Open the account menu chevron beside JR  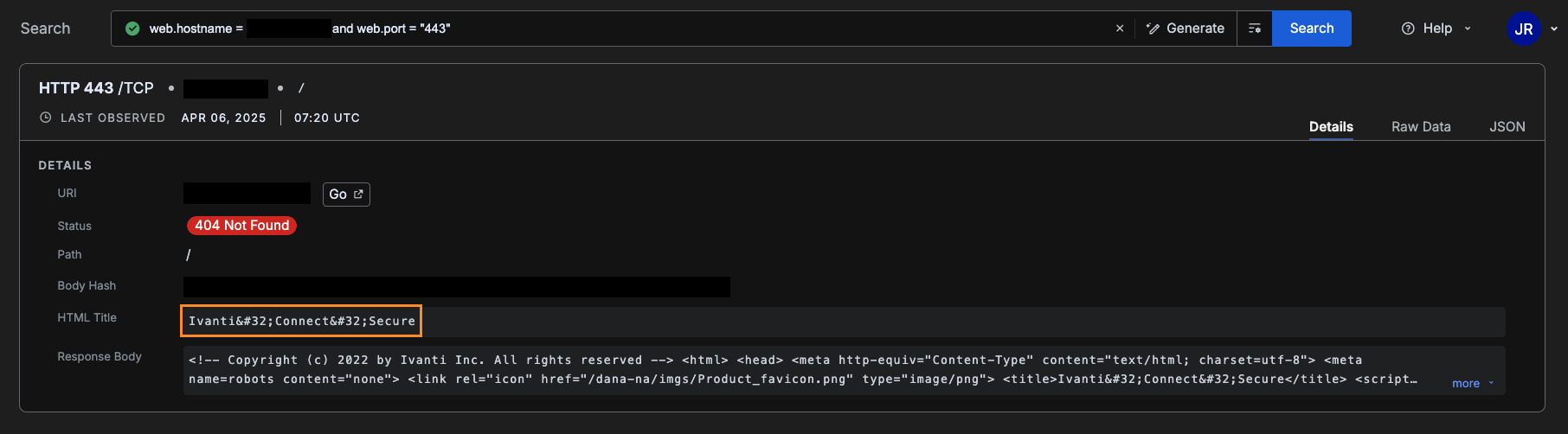tap(1554, 29)
